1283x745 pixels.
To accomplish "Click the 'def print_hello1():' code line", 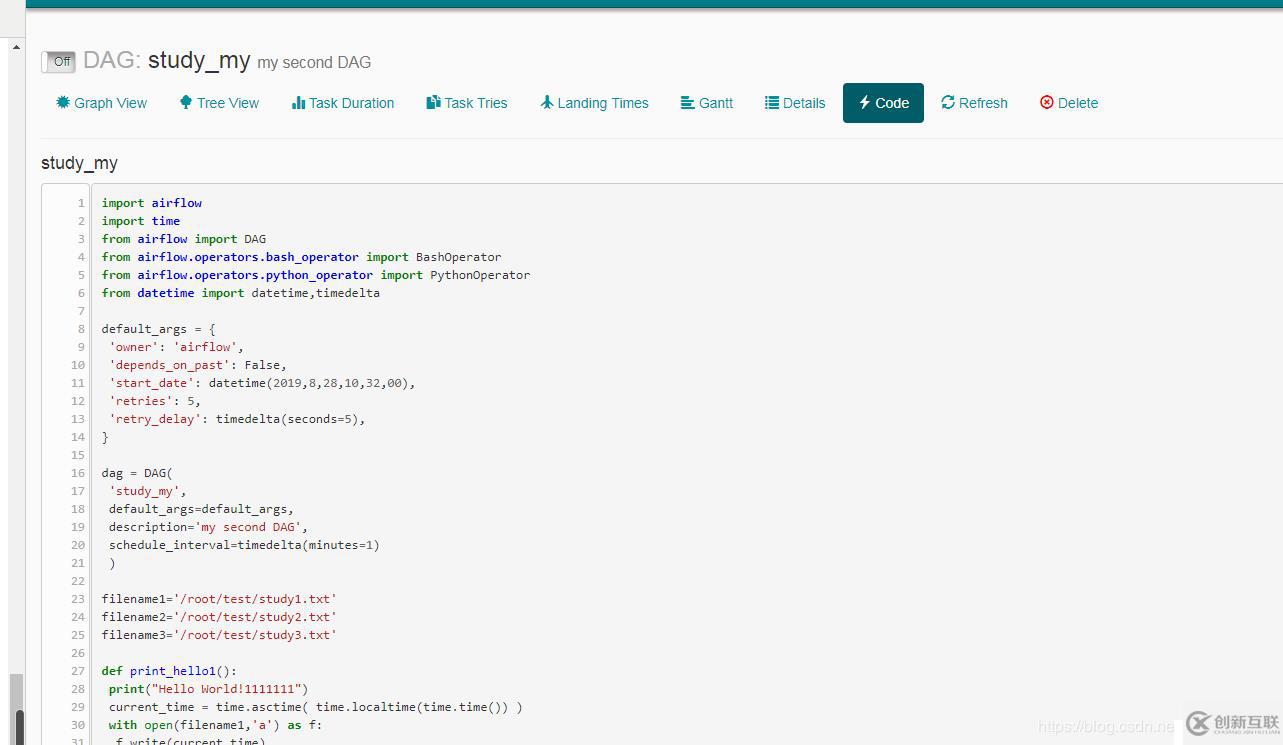I will point(169,671).
